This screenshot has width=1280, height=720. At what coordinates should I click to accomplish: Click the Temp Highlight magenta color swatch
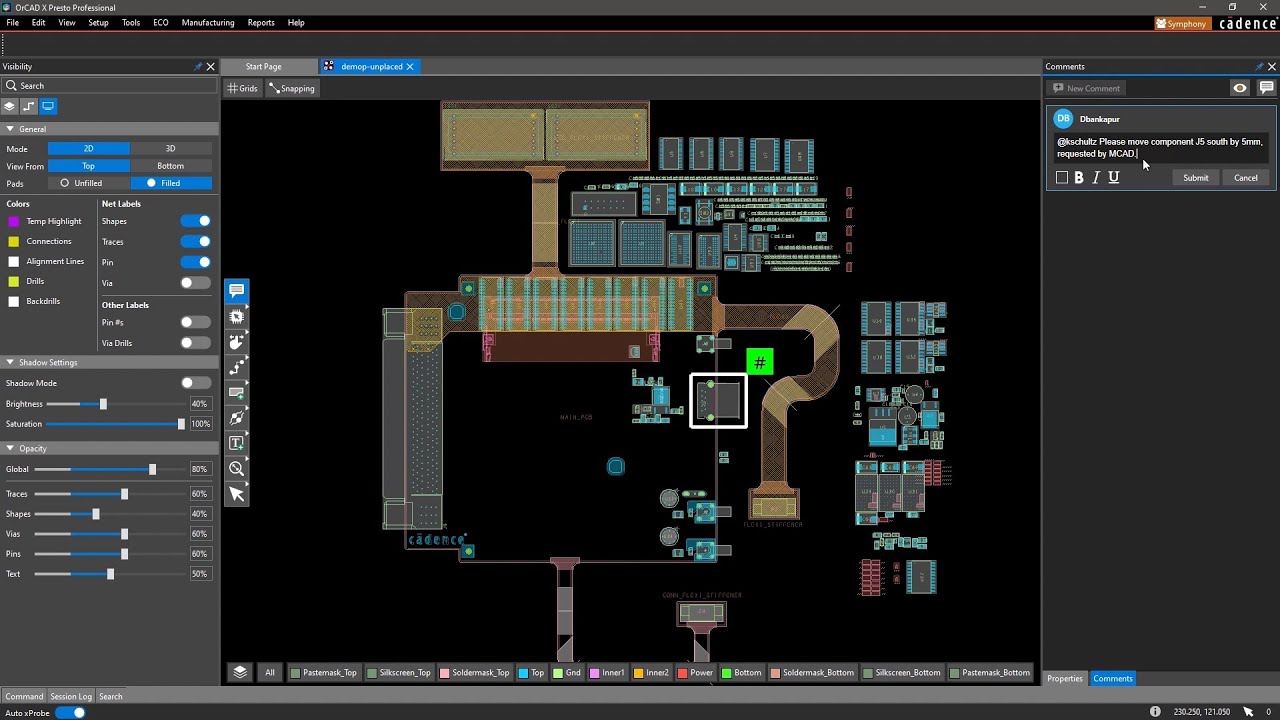14,222
